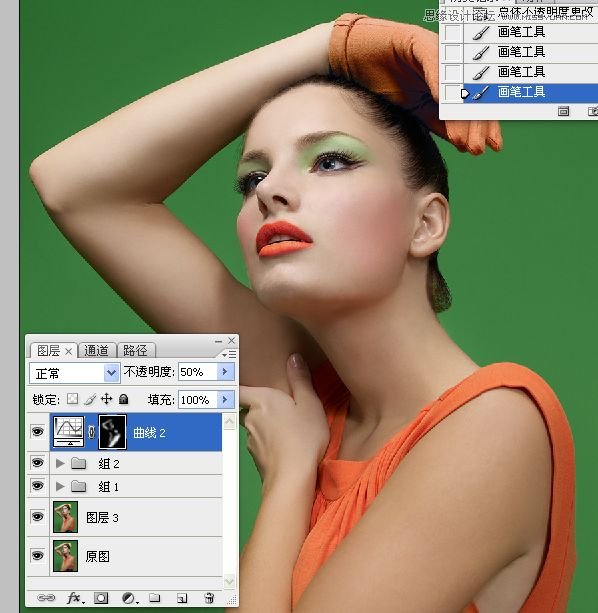Delete layer with trash icon
Image resolution: width=598 pixels, height=613 pixels.
[x=209, y=598]
